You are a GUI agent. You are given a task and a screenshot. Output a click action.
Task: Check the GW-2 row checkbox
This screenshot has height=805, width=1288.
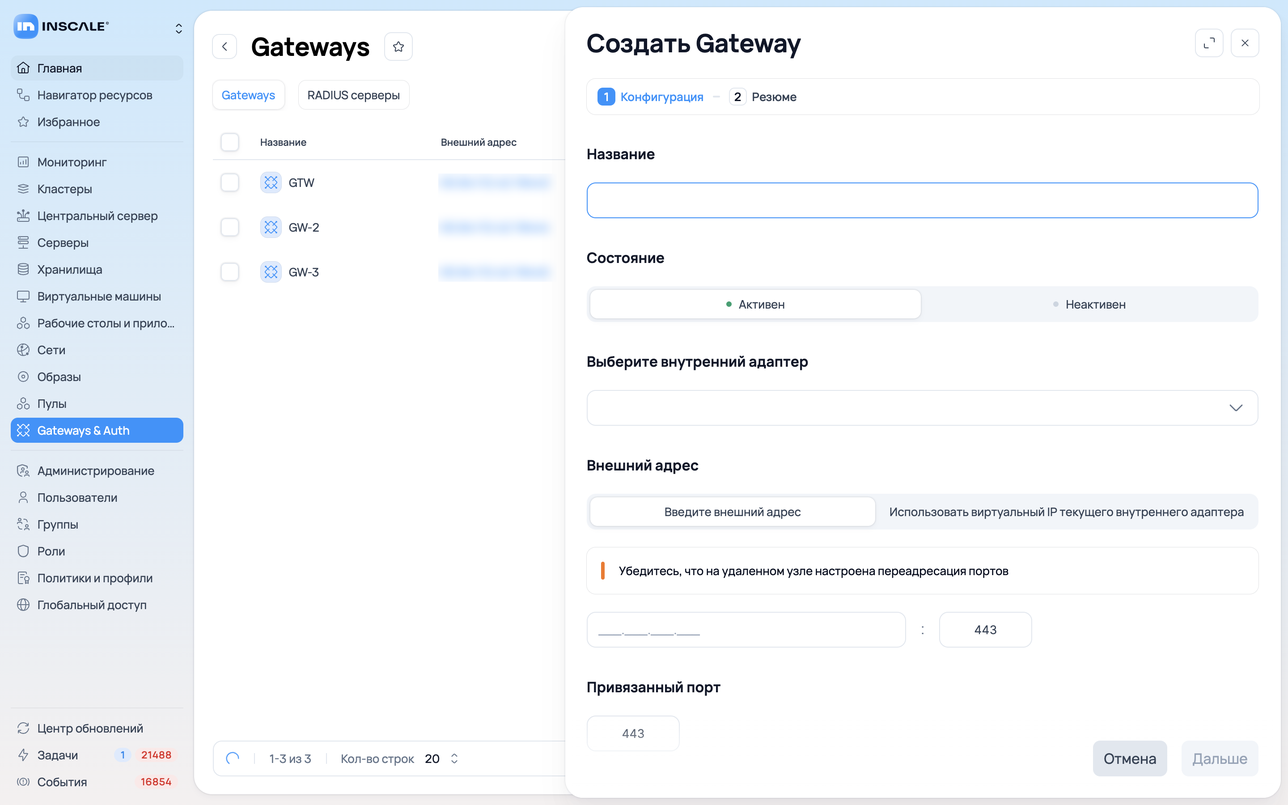230,227
